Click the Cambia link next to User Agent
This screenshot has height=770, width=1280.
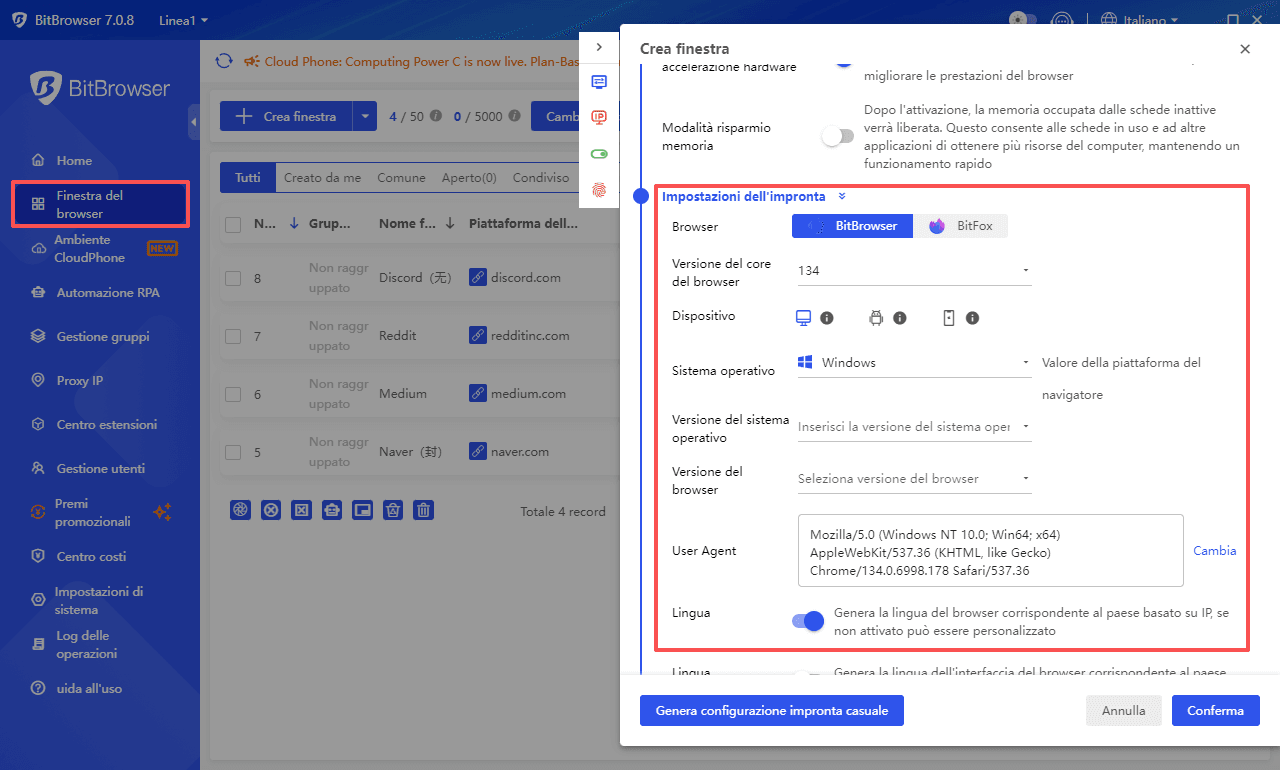1214,550
